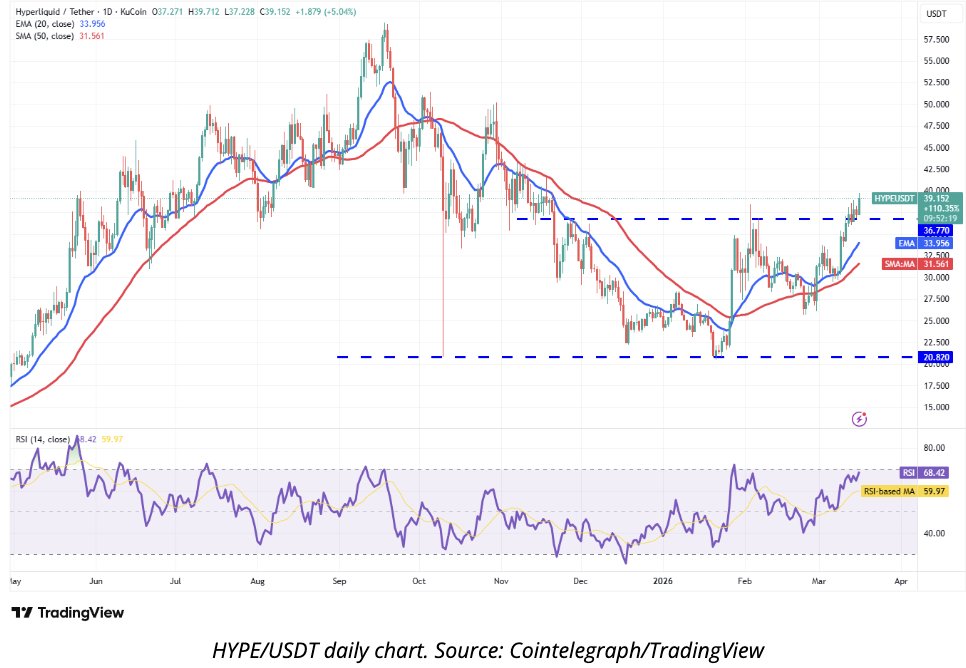Click the upper dashed line at 36.770
The height and width of the screenshot is (668, 966).
[x=716, y=219]
